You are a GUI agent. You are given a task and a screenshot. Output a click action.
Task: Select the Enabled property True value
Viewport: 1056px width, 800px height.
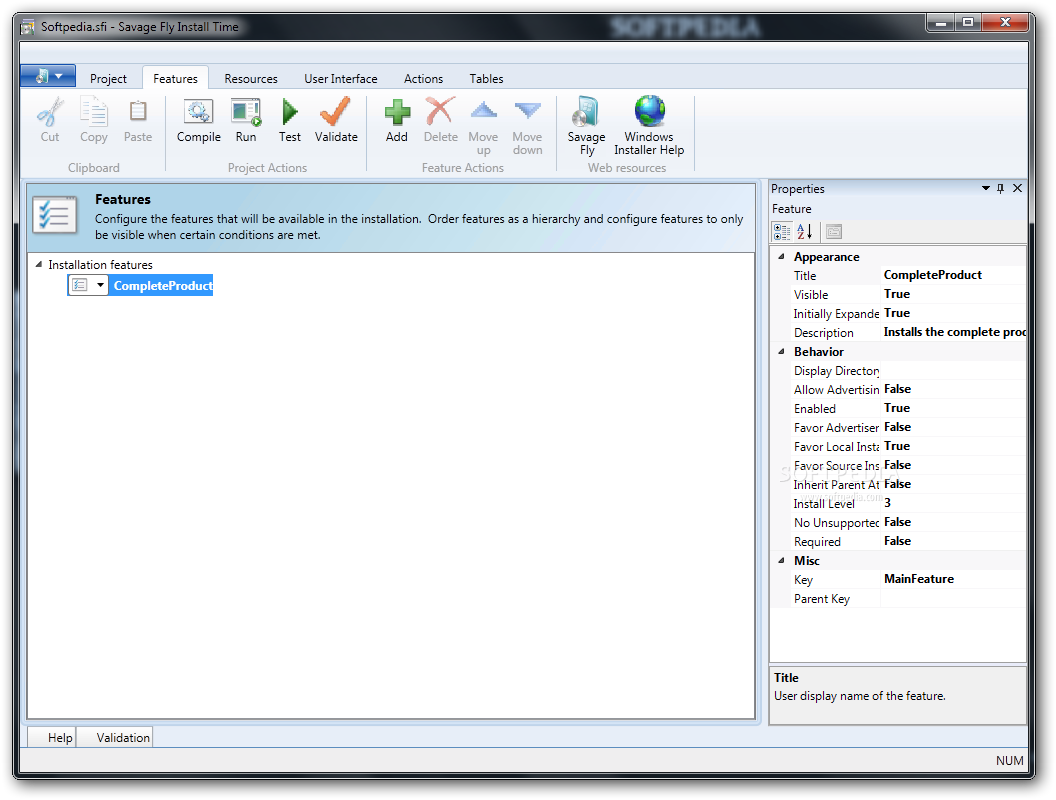click(x=954, y=408)
